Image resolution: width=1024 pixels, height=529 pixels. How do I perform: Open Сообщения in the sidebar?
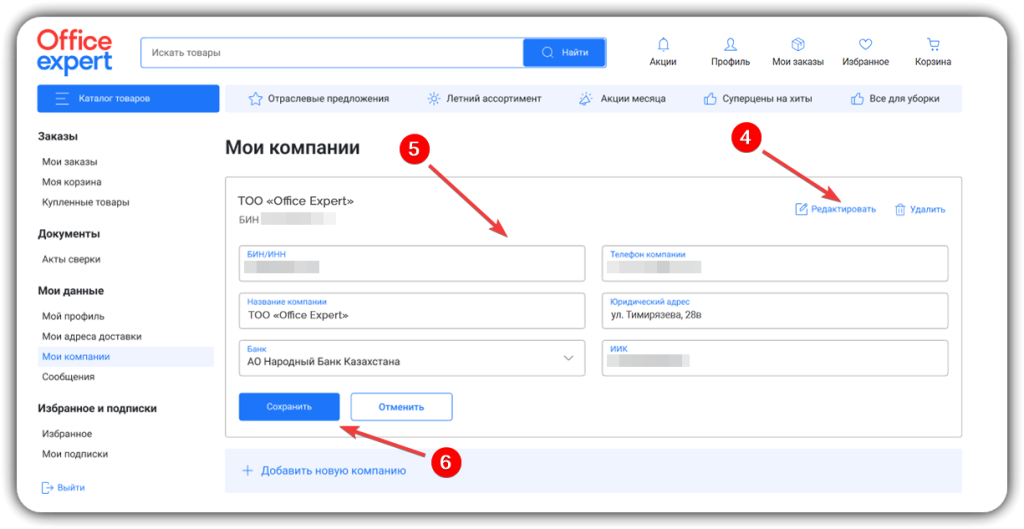pos(68,377)
